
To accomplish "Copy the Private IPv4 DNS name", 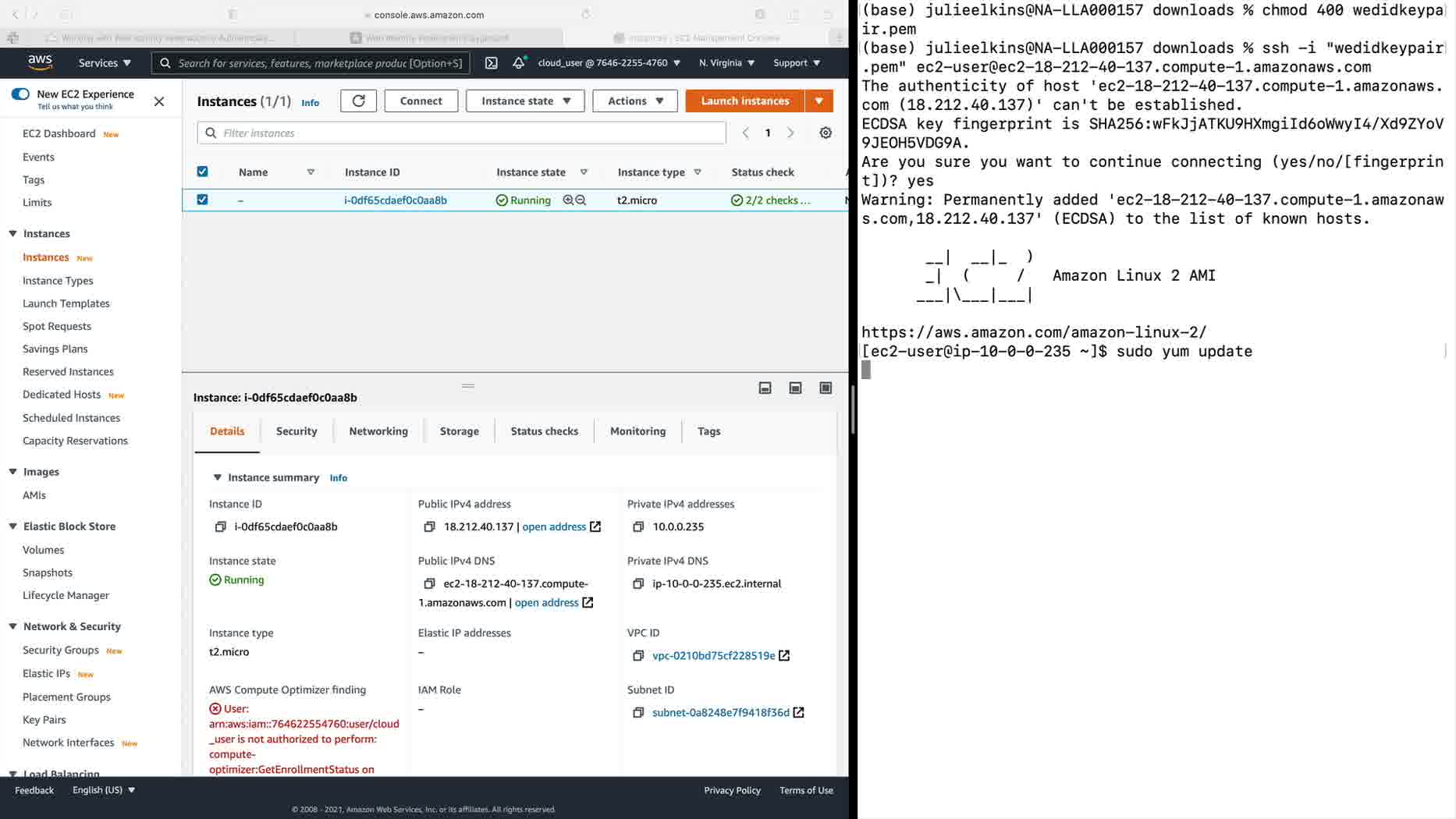I will (638, 583).
